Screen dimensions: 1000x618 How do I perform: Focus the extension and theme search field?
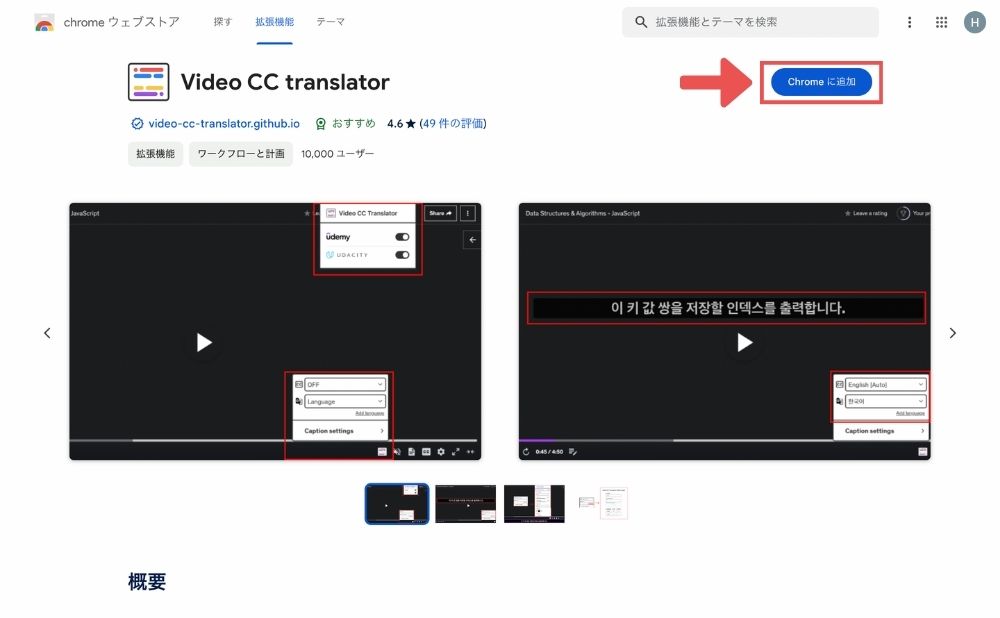[x=751, y=22]
